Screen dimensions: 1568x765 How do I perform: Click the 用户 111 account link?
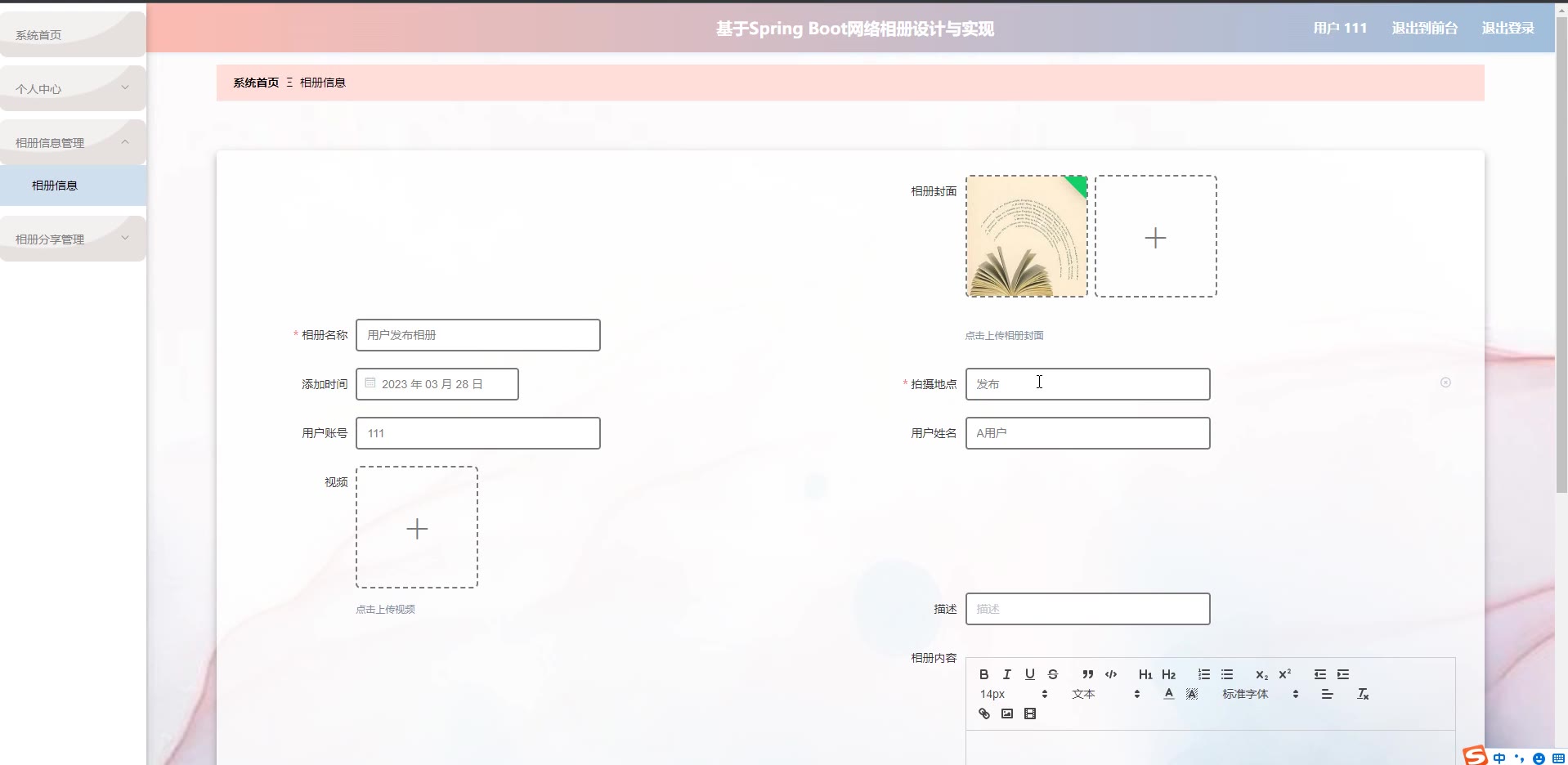point(1340,28)
